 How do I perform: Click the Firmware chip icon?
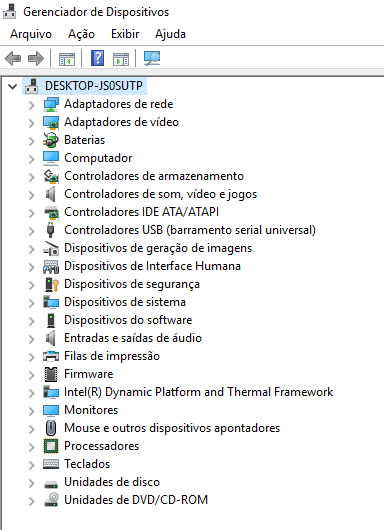point(51,374)
